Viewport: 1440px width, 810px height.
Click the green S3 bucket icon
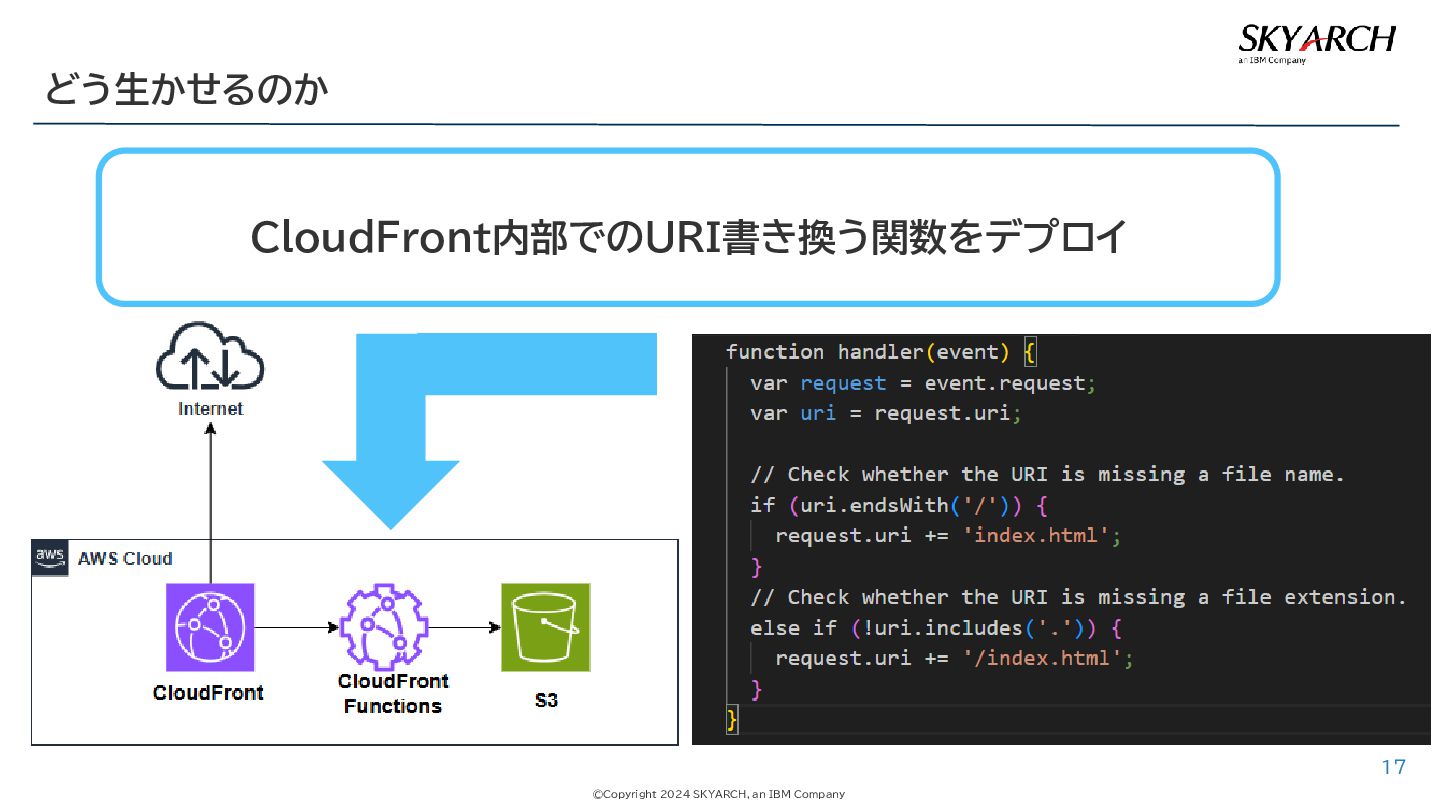[545, 627]
